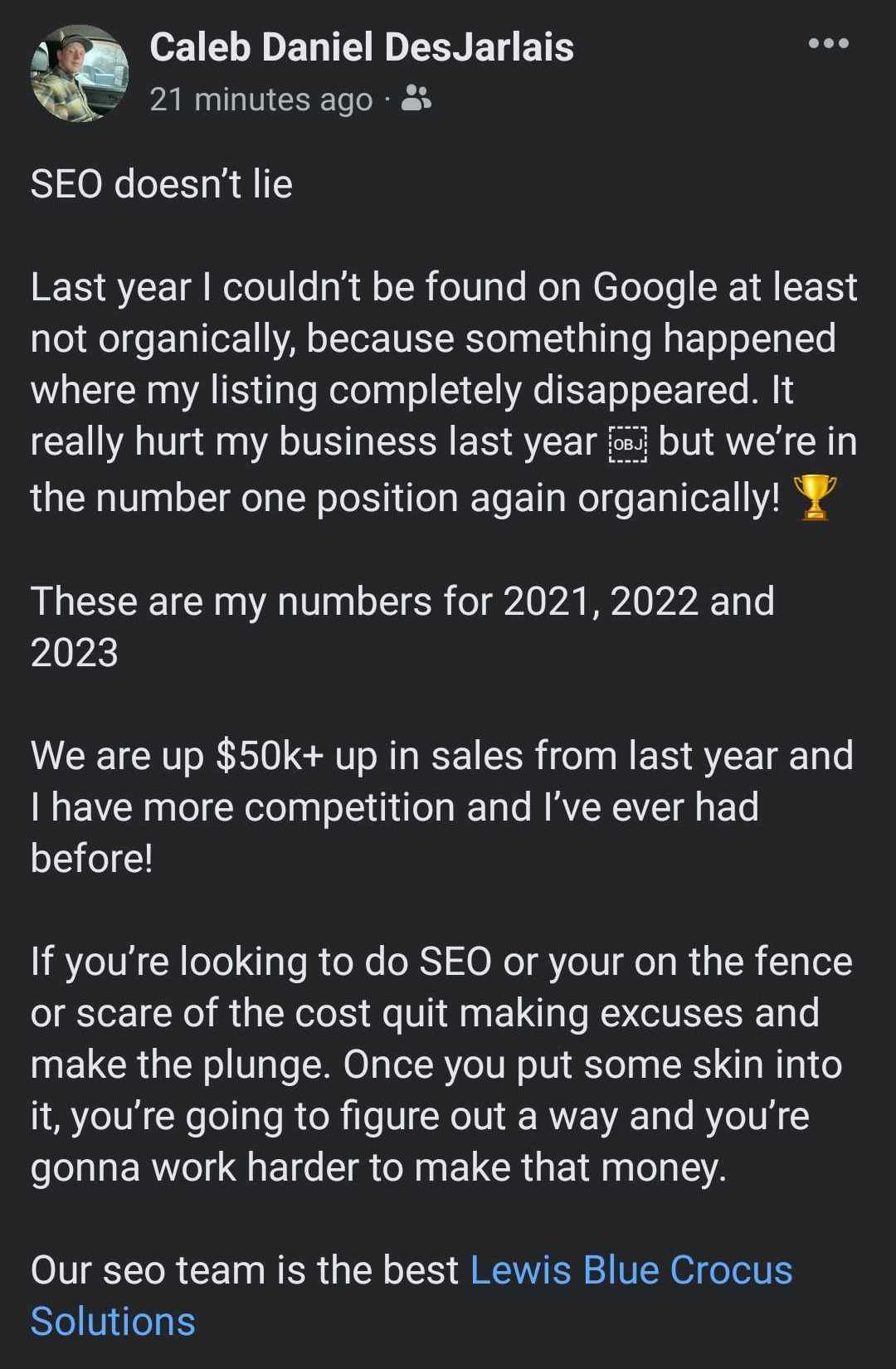
Task: Click the "gonna work harder" final line
Action: [x=378, y=1167]
